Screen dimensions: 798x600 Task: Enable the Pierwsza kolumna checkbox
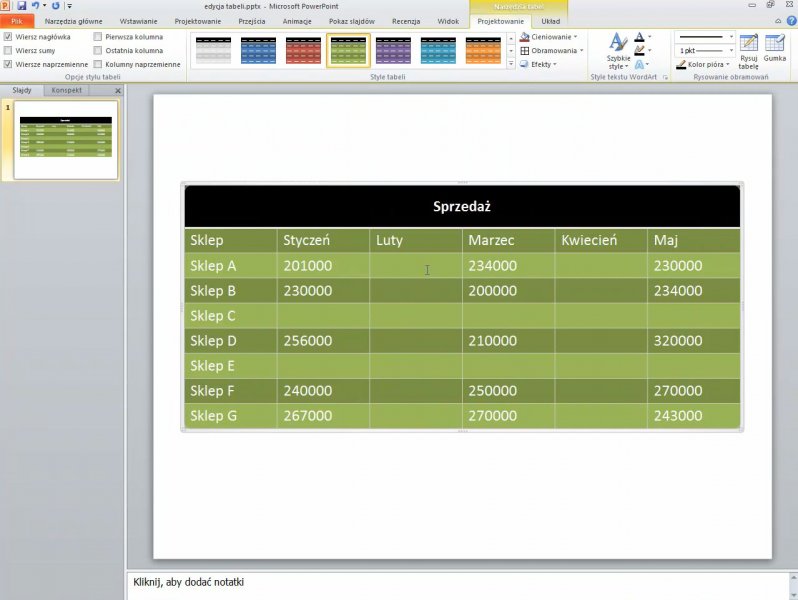[98, 36]
